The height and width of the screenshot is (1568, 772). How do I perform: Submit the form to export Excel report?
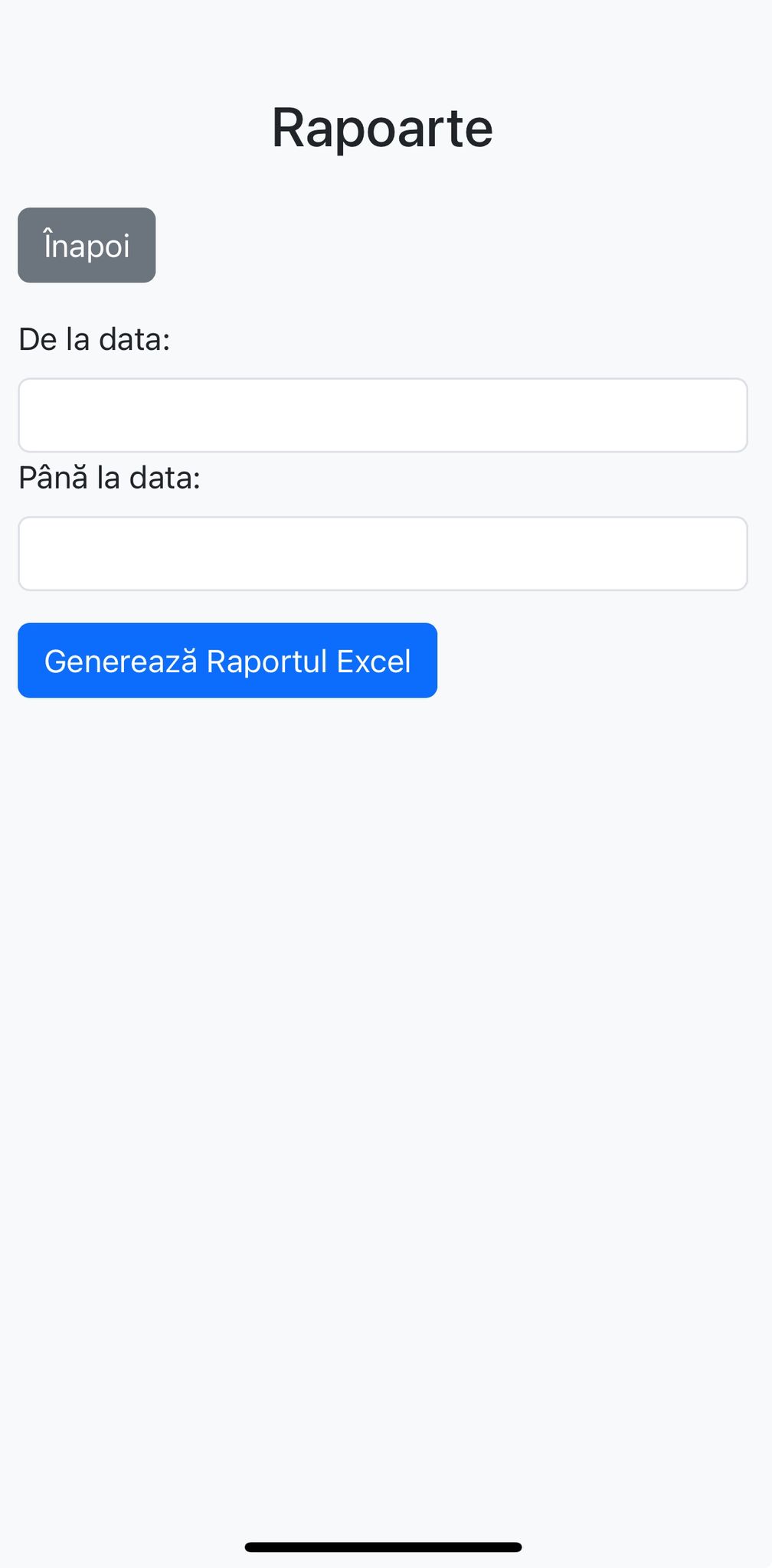(227, 660)
